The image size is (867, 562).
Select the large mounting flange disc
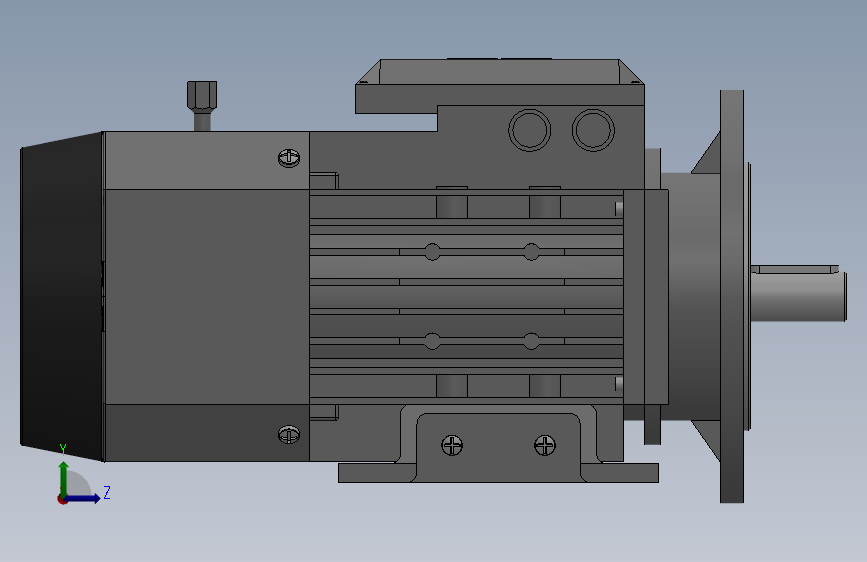coord(732,296)
